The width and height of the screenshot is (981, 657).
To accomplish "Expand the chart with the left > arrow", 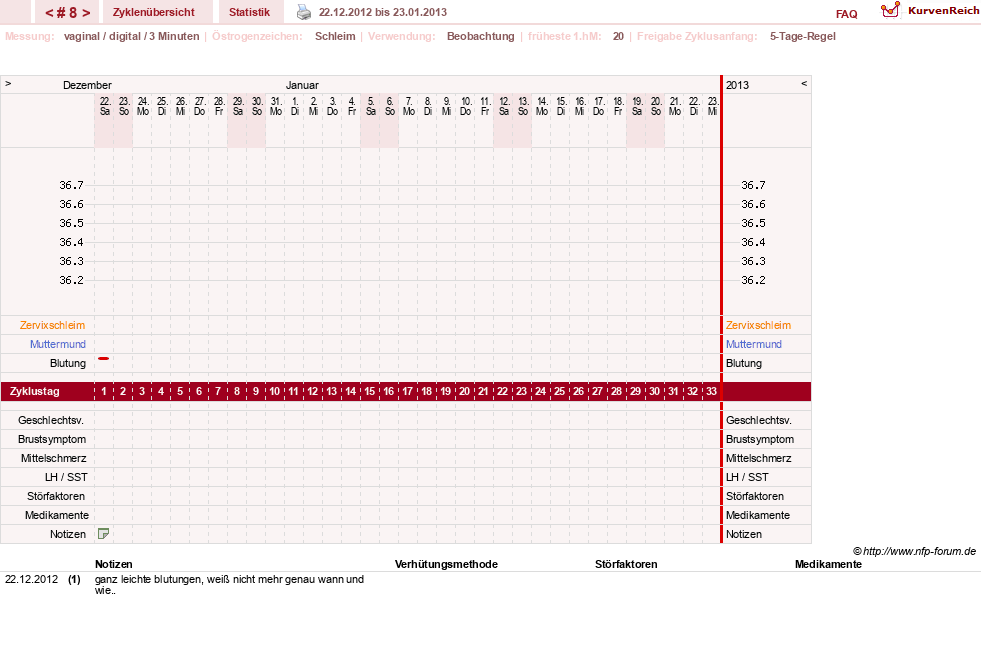I will pyautogui.click(x=8, y=83).
